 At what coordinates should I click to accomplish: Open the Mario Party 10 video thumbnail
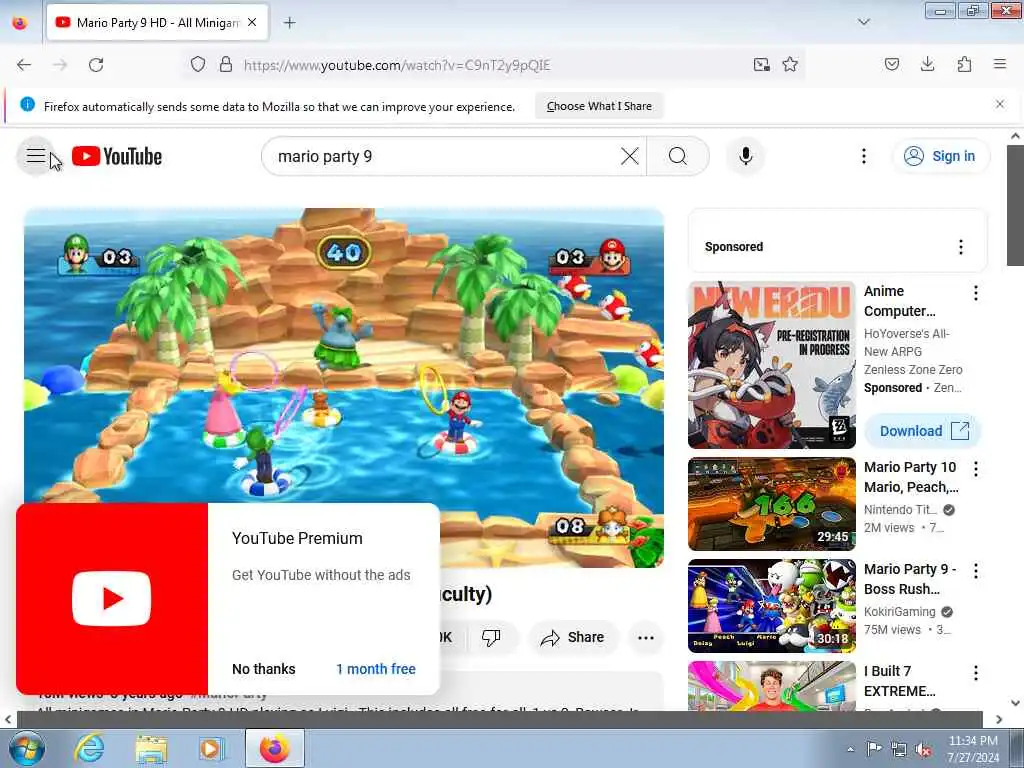(771, 504)
